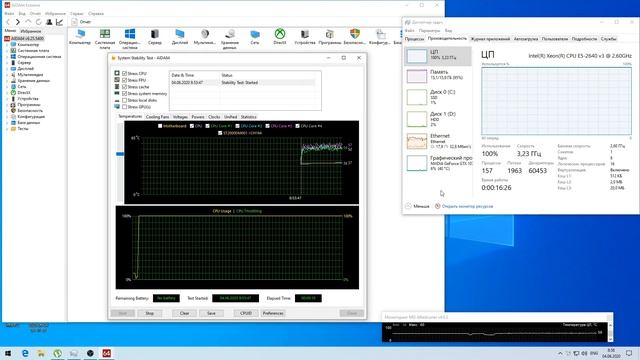Open the Дисплей category icon in icon grid
640x360 pixels.
(180, 34)
